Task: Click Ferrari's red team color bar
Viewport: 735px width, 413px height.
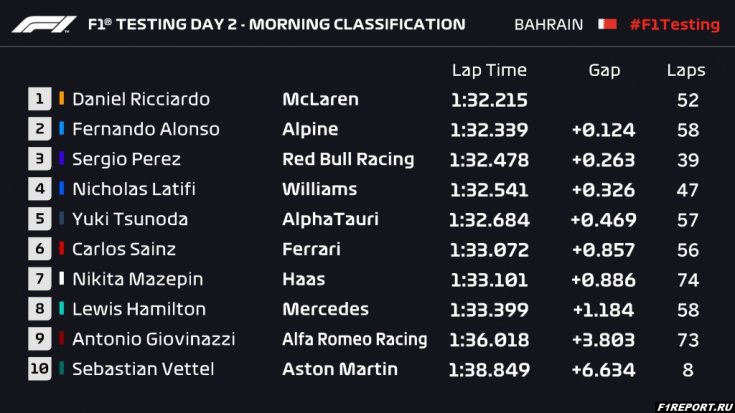Action: (62, 249)
